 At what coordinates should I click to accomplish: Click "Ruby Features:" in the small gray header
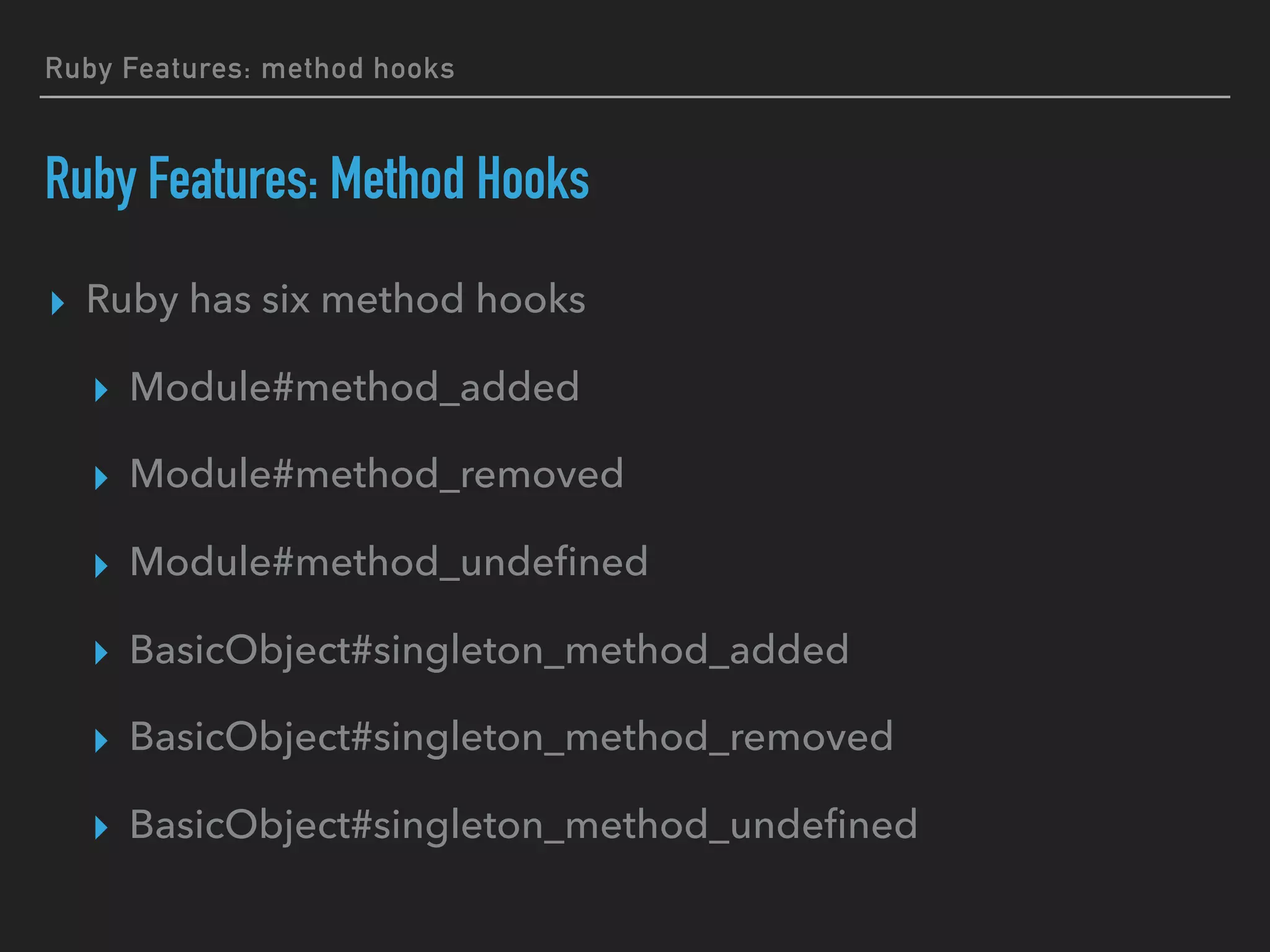[148, 68]
